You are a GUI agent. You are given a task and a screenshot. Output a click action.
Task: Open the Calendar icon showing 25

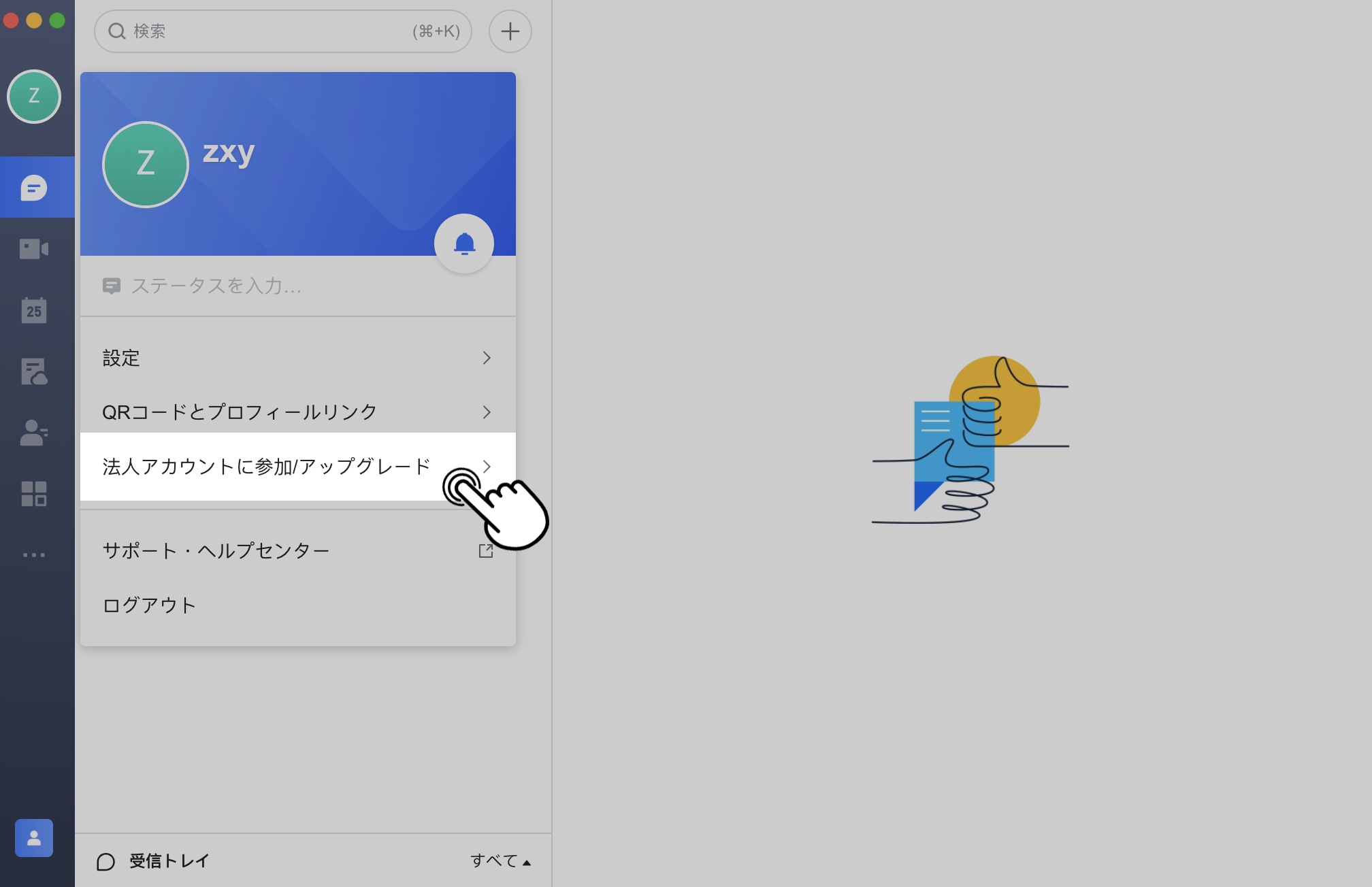tap(34, 310)
